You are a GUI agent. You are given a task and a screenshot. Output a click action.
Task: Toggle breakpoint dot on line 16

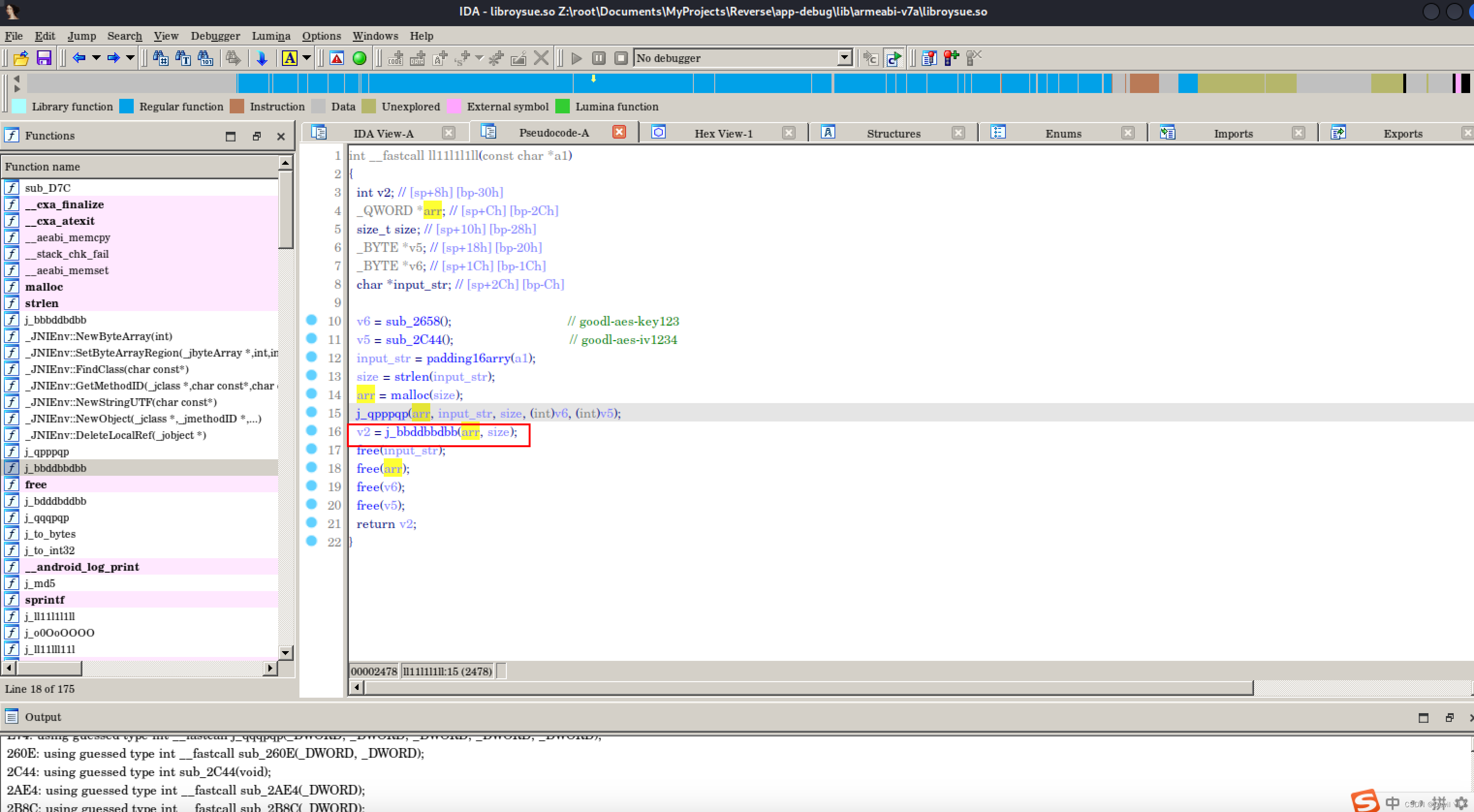(311, 430)
